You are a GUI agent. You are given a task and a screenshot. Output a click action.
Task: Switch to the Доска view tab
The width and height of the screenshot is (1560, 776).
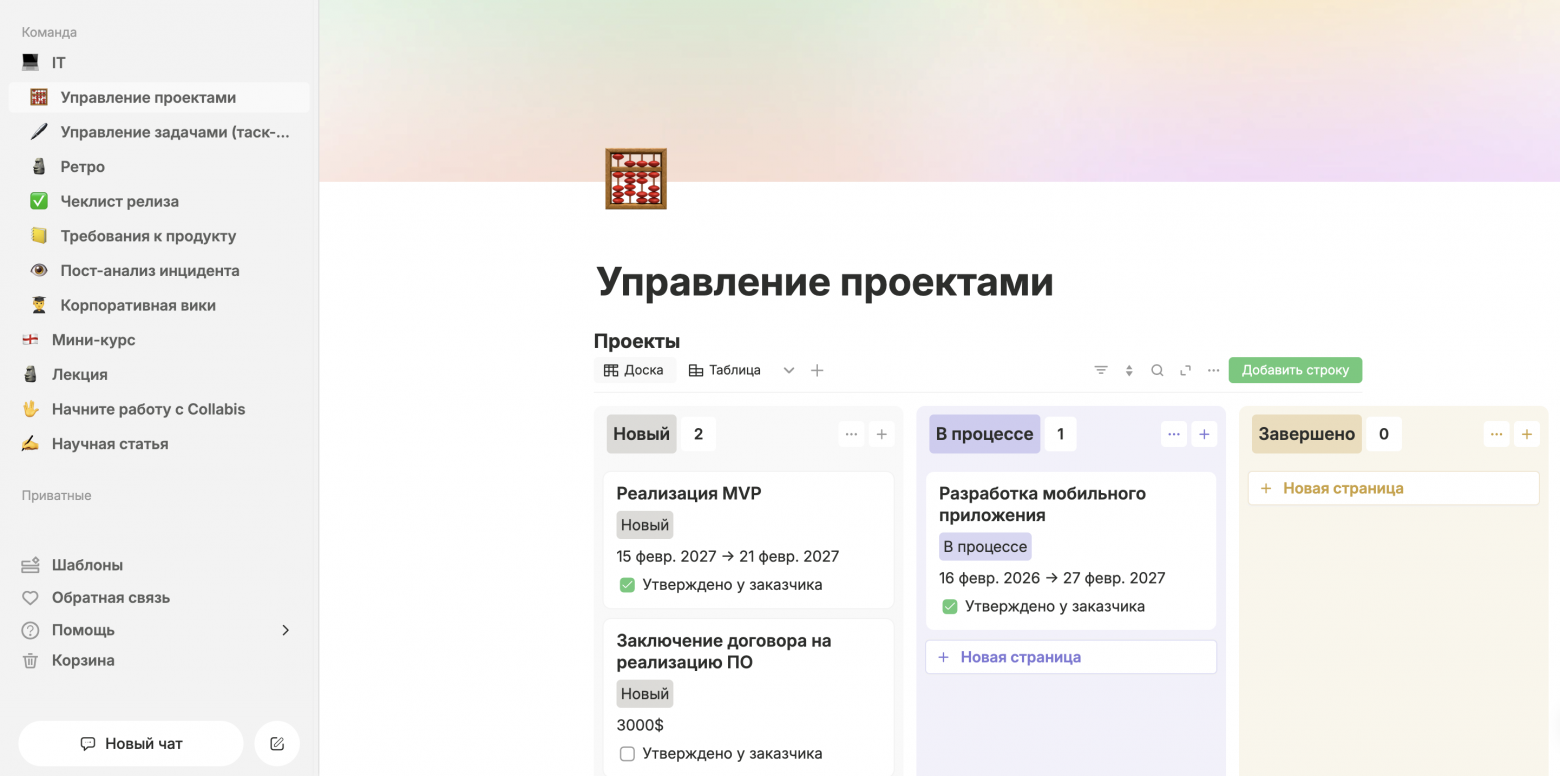(x=634, y=370)
